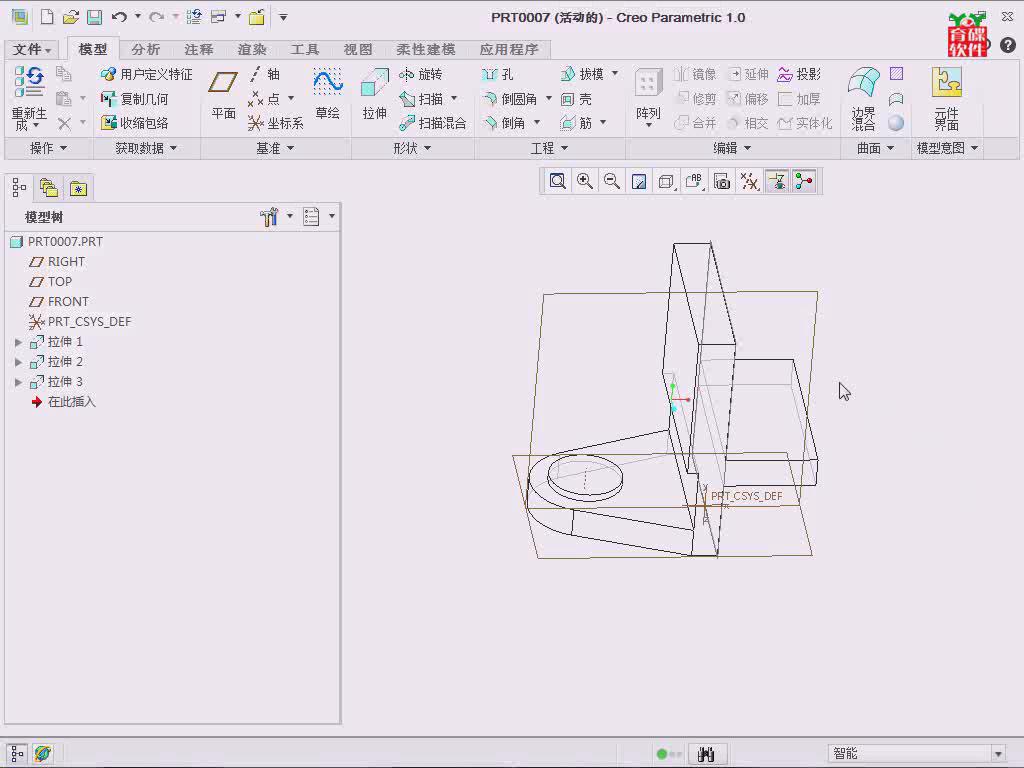Click the 用户定义特征 user-defined feature tool
Screen dimensions: 1024x768
click(146, 74)
